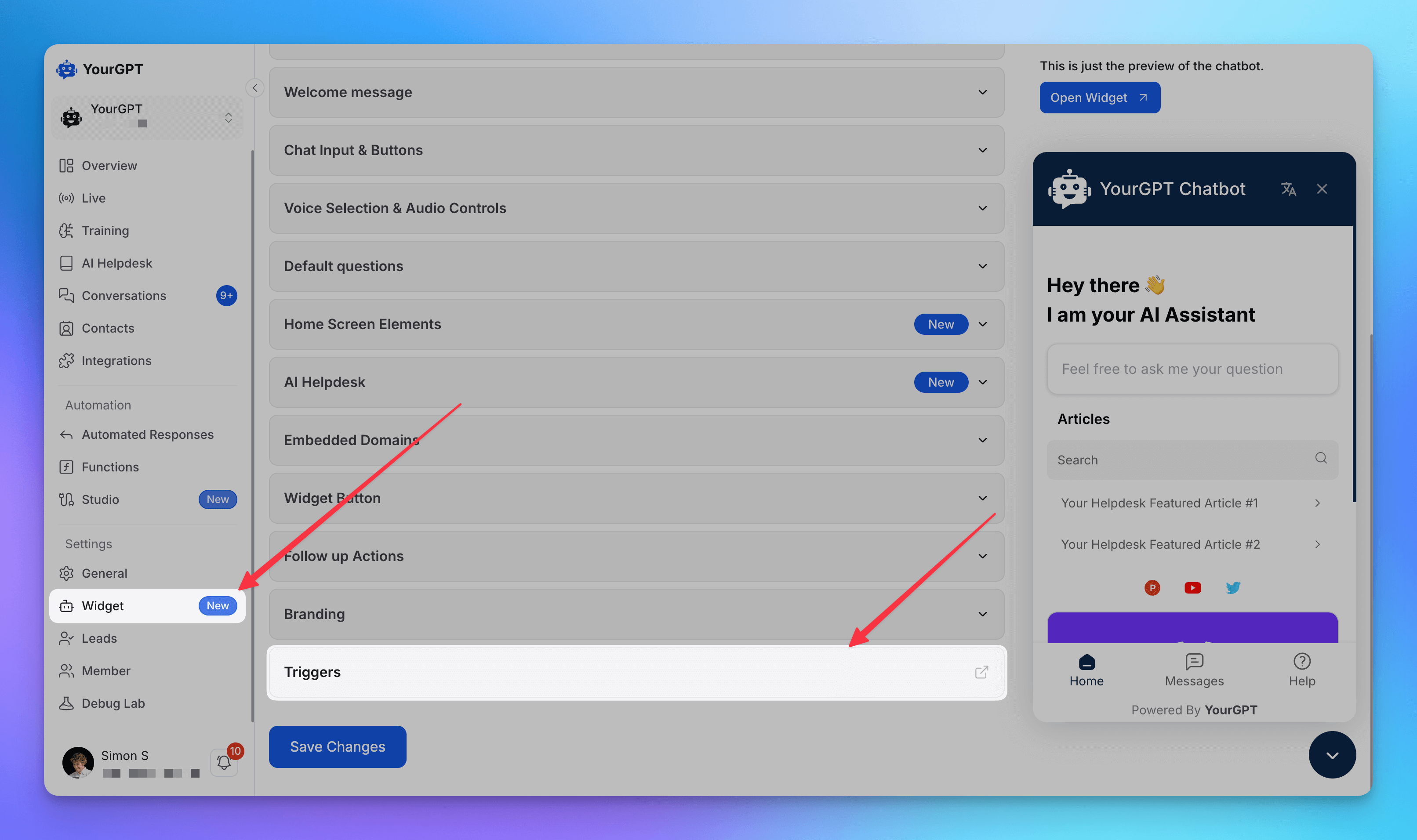Open the Contacts icon in the sidebar
This screenshot has height=840, width=1417.
click(x=66, y=328)
